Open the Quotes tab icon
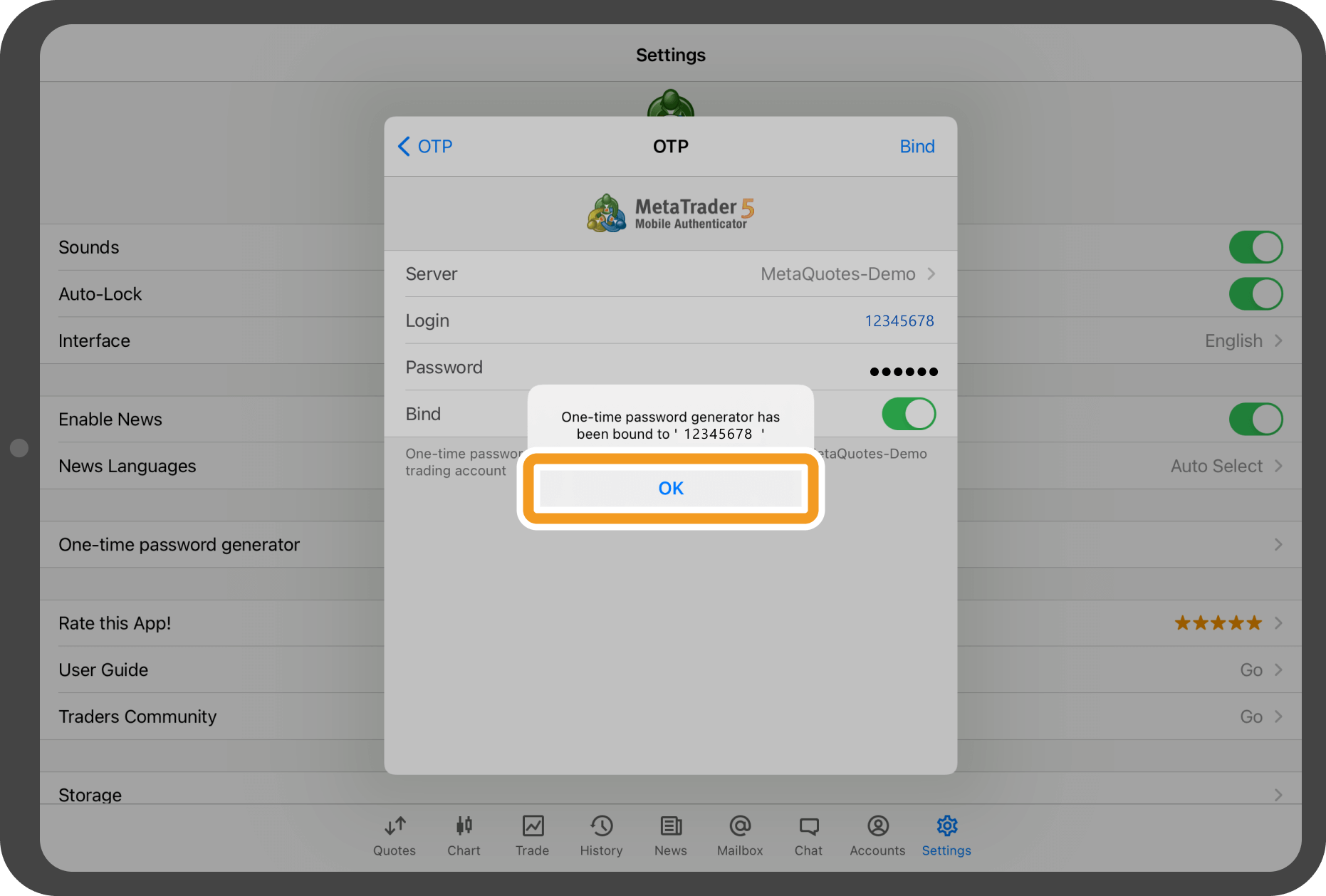1326x896 pixels. (x=395, y=826)
